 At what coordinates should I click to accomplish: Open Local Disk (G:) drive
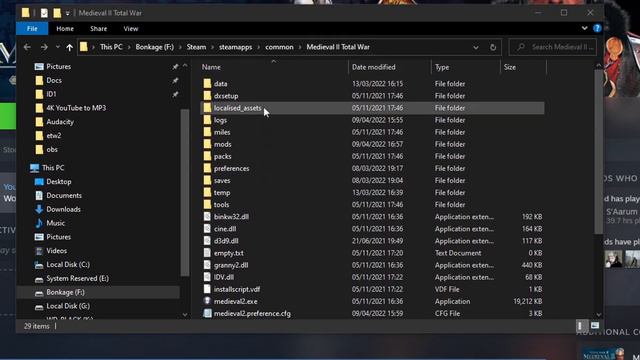click(68, 306)
